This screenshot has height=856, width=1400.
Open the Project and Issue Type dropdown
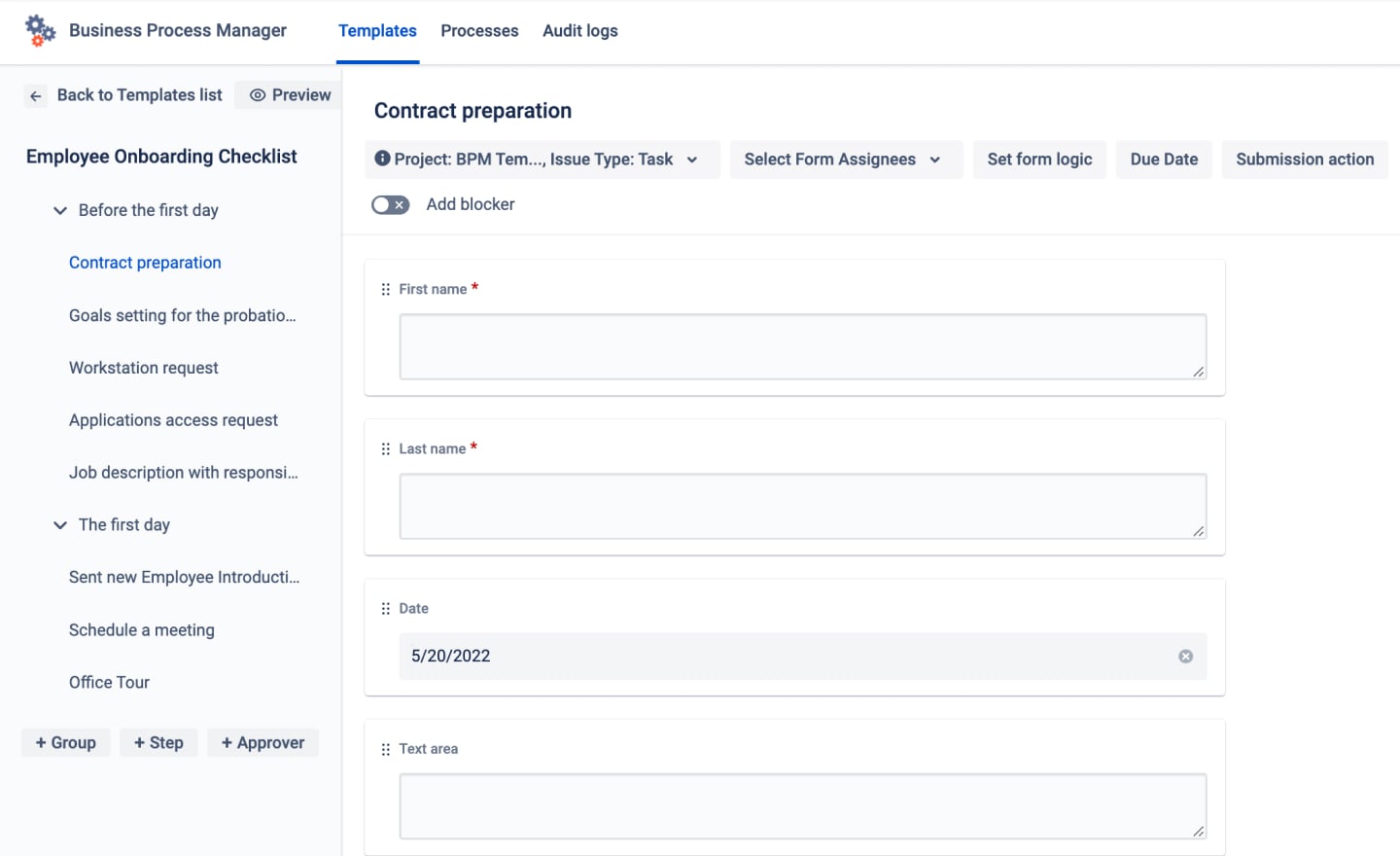(542, 160)
